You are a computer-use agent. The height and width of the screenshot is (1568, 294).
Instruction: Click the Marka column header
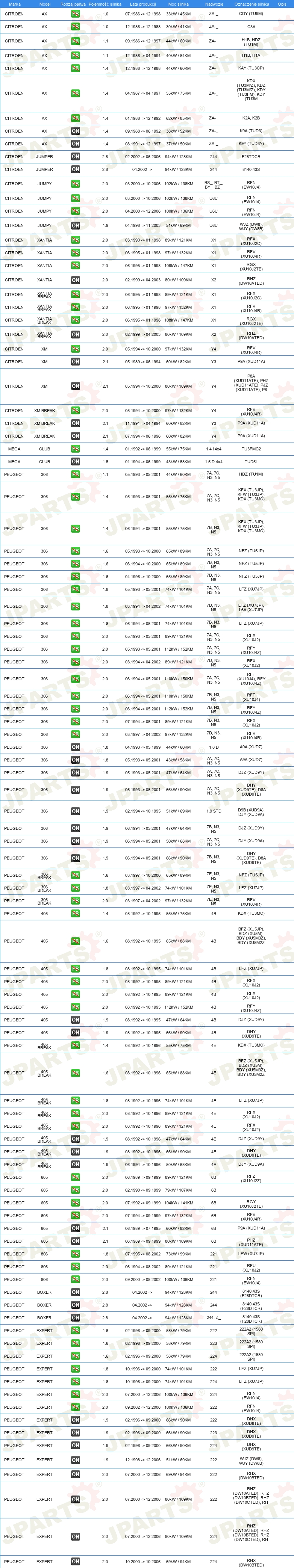[15, 4]
